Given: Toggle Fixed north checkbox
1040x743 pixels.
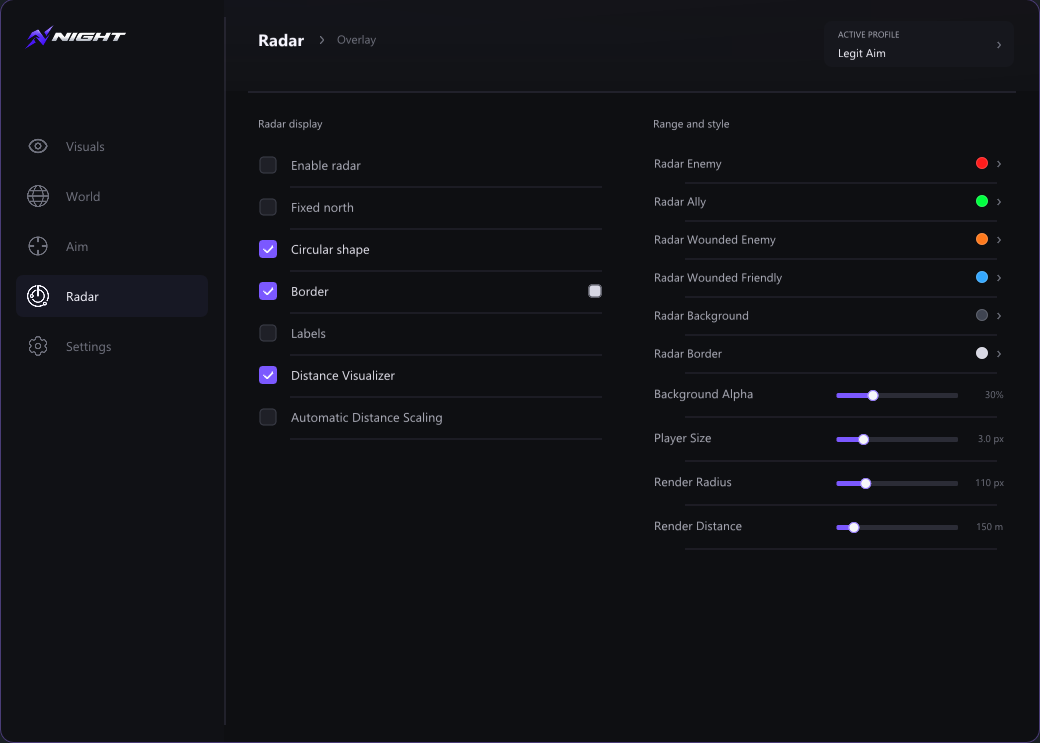Looking at the screenshot, I should pos(268,207).
